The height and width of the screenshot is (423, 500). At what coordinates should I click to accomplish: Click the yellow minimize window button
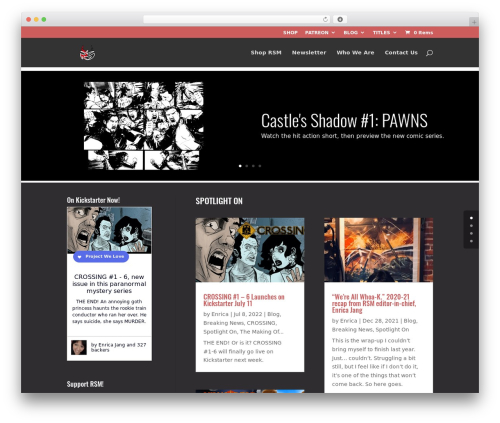36,19
